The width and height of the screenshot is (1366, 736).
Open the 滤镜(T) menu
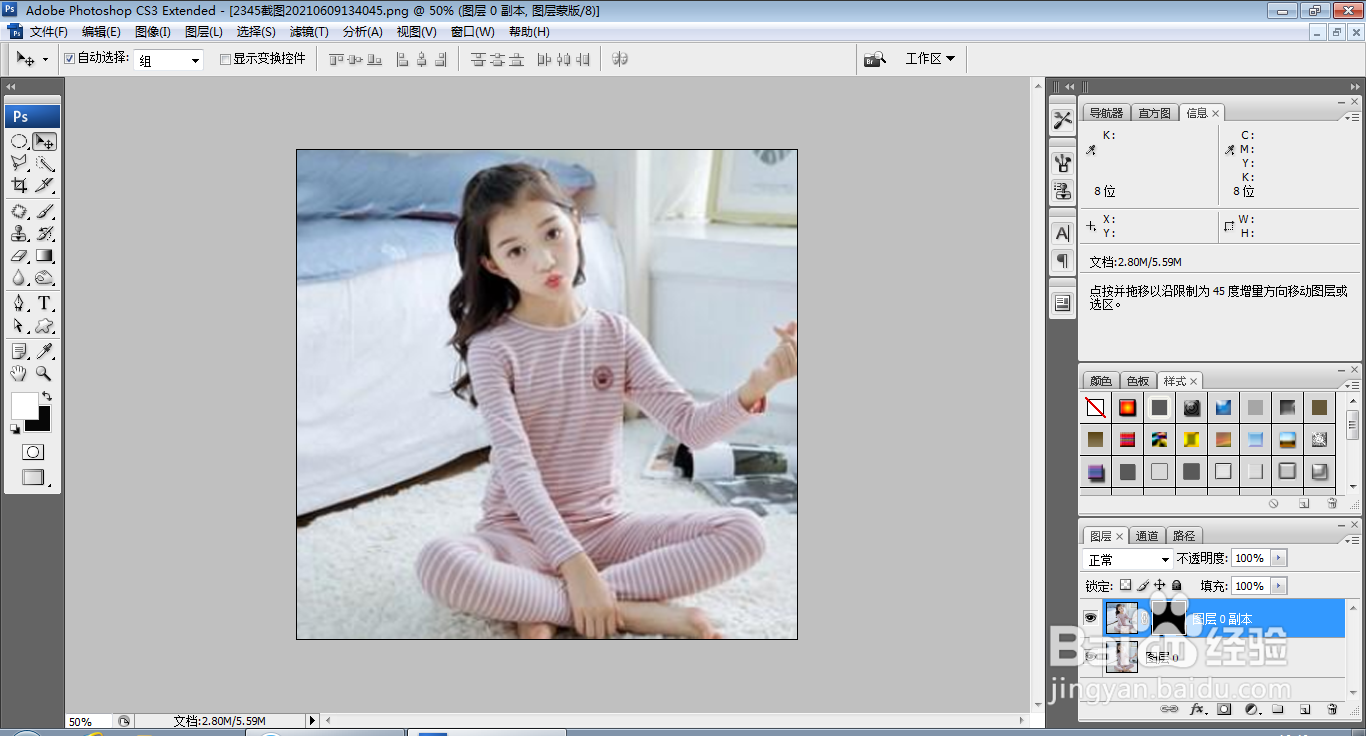point(309,32)
